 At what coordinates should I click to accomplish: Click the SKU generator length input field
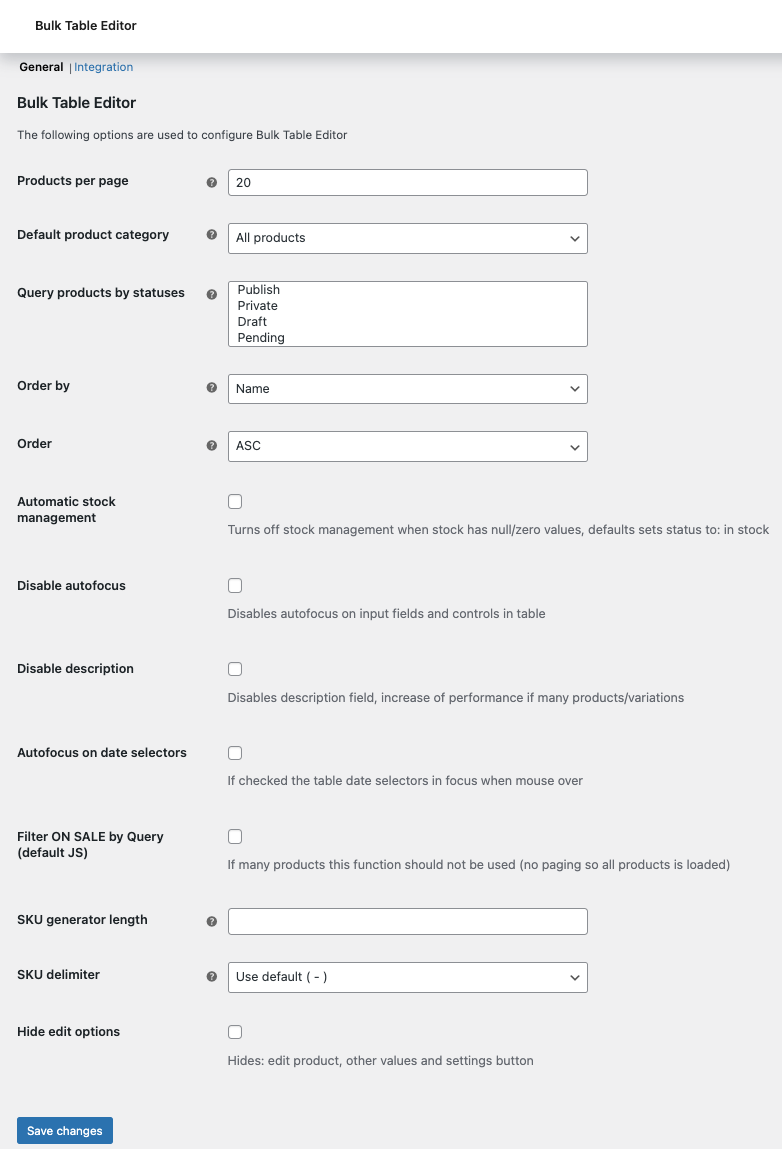pyautogui.click(x=407, y=921)
